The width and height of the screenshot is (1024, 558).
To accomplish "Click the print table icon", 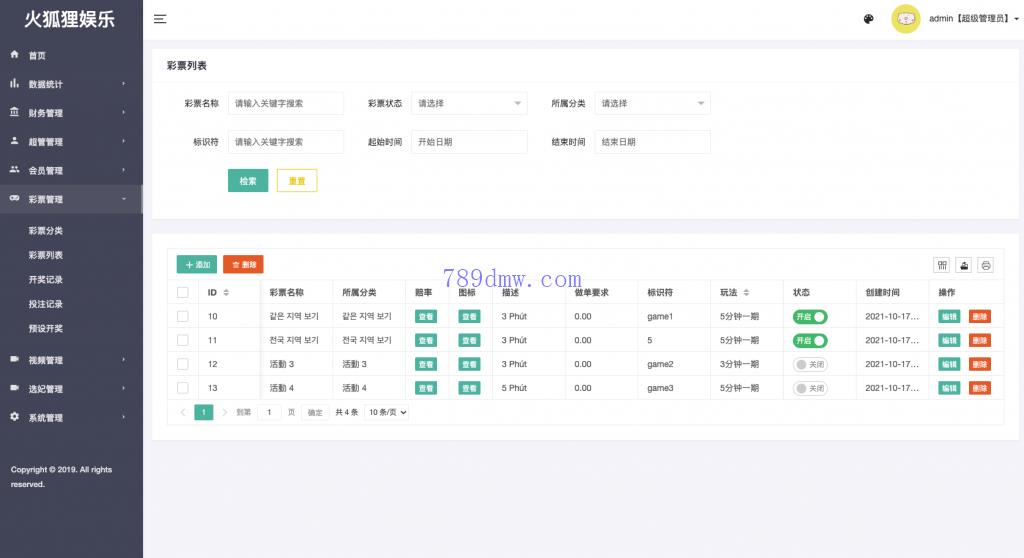I will click(986, 265).
